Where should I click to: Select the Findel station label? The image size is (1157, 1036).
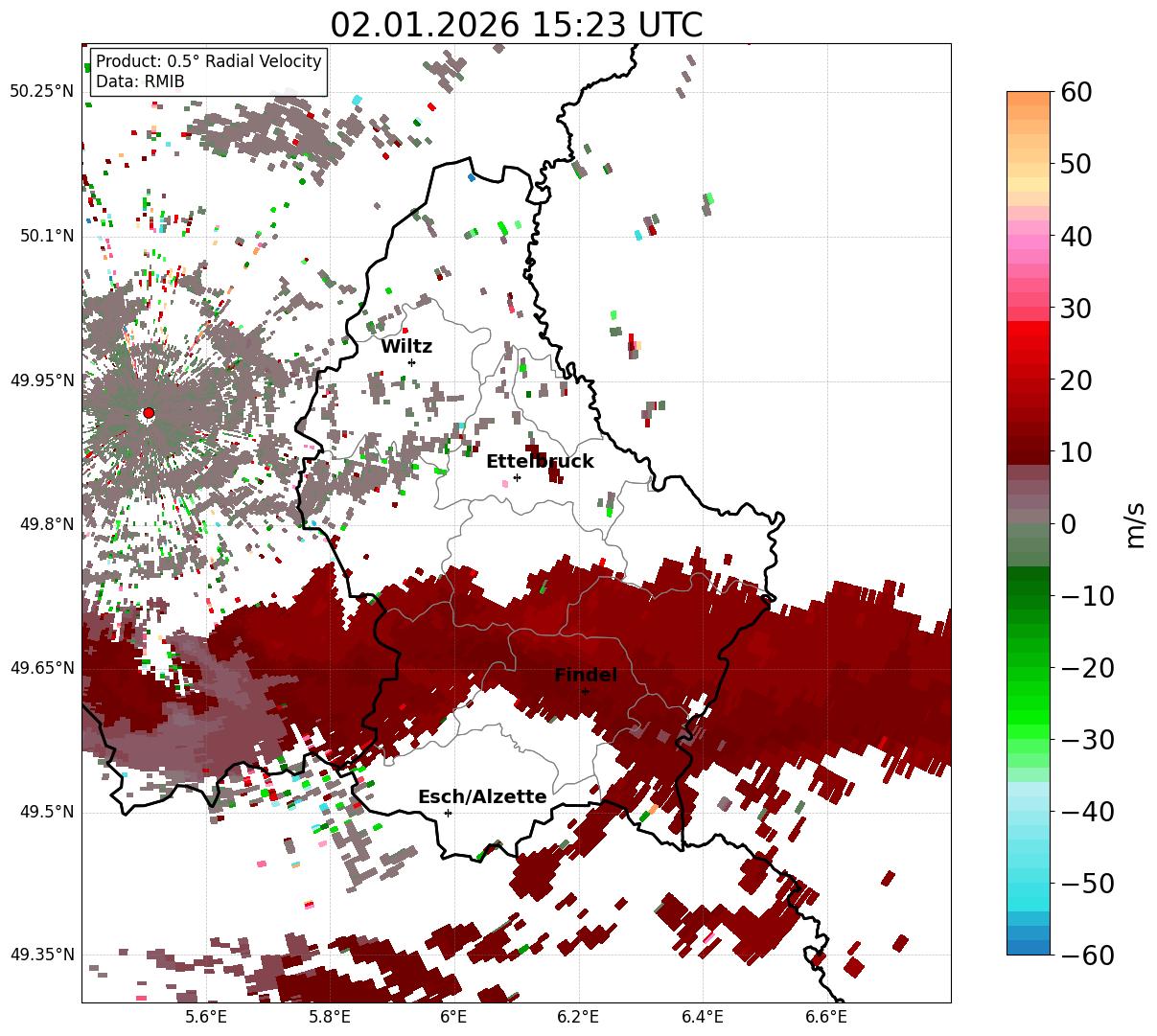coord(586,676)
